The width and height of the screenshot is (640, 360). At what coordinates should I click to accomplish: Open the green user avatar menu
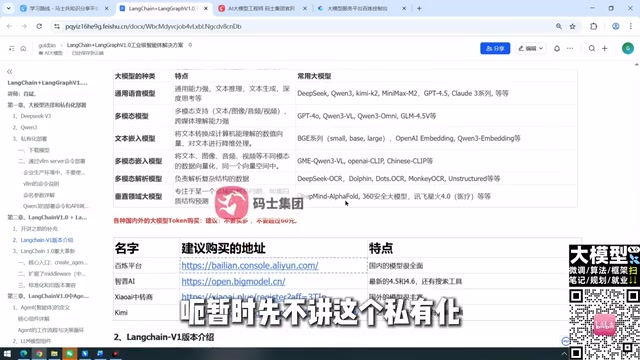click(628, 48)
